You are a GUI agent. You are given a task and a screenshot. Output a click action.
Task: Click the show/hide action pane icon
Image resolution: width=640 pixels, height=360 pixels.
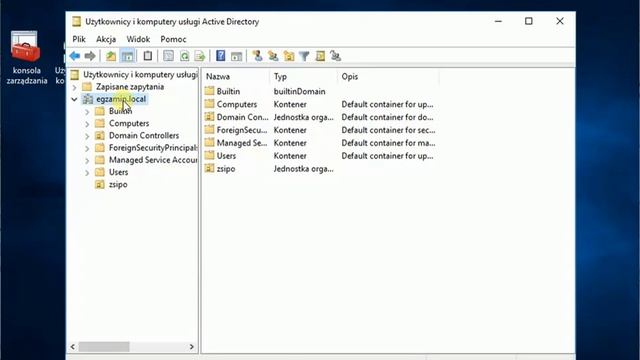click(x=236, y=56)
